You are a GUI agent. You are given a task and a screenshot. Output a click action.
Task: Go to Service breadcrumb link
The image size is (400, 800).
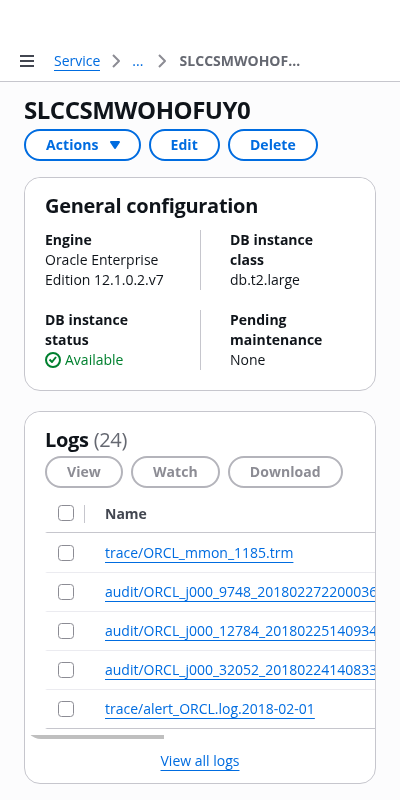click(77, 61)
